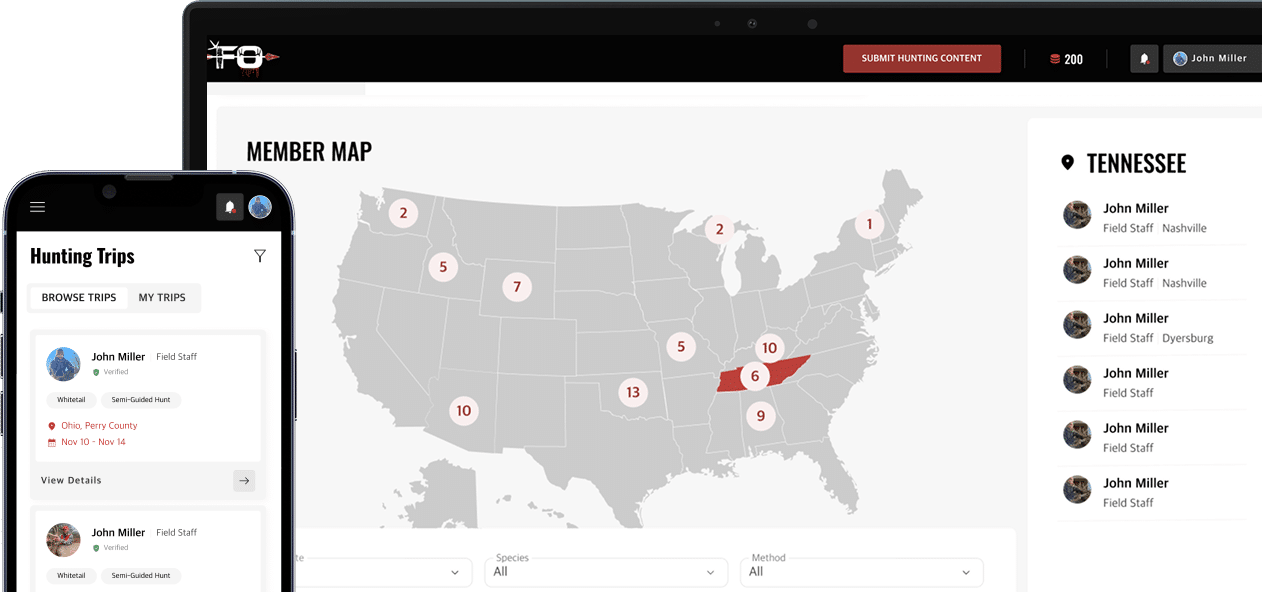Tap the notifications bell on the phone
Image resolution: width=1262 pixels, height=592 pixels.
230,207
